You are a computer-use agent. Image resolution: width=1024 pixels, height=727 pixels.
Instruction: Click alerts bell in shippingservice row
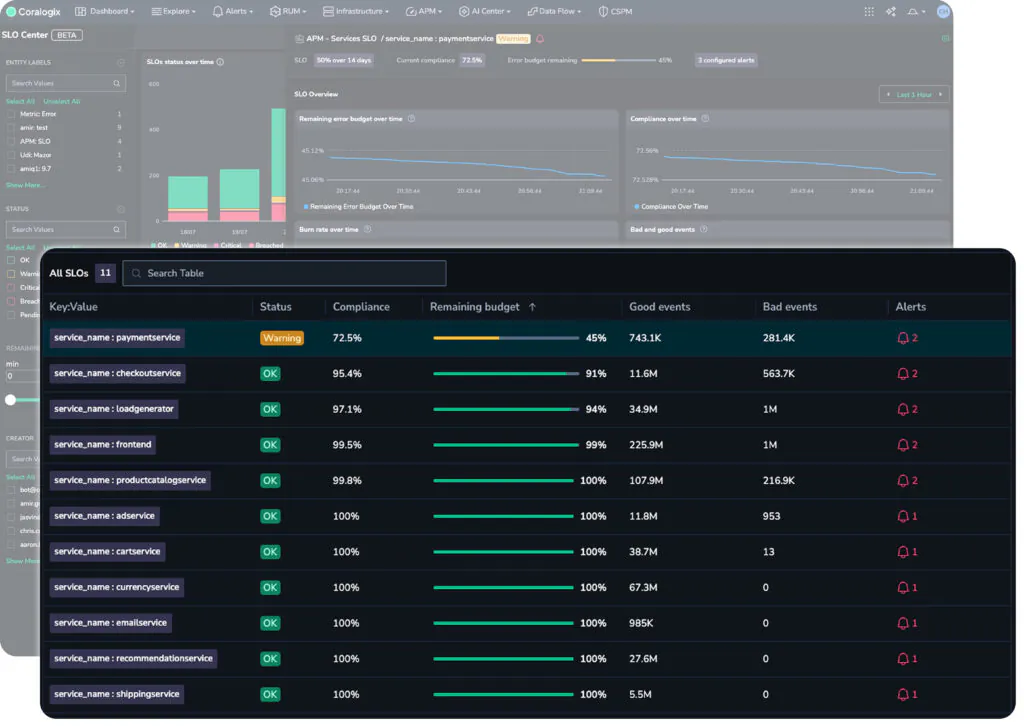903,694
